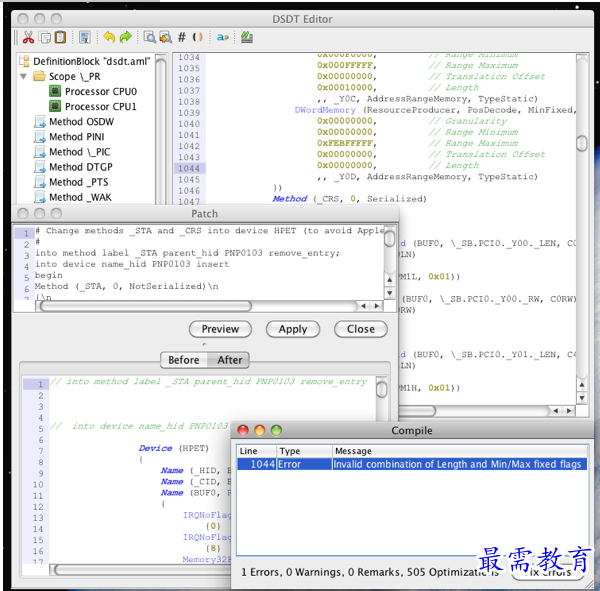Select Method _WAK in the tree
Image resolution: width=600 pixels, height=591 pixels.
80,197
